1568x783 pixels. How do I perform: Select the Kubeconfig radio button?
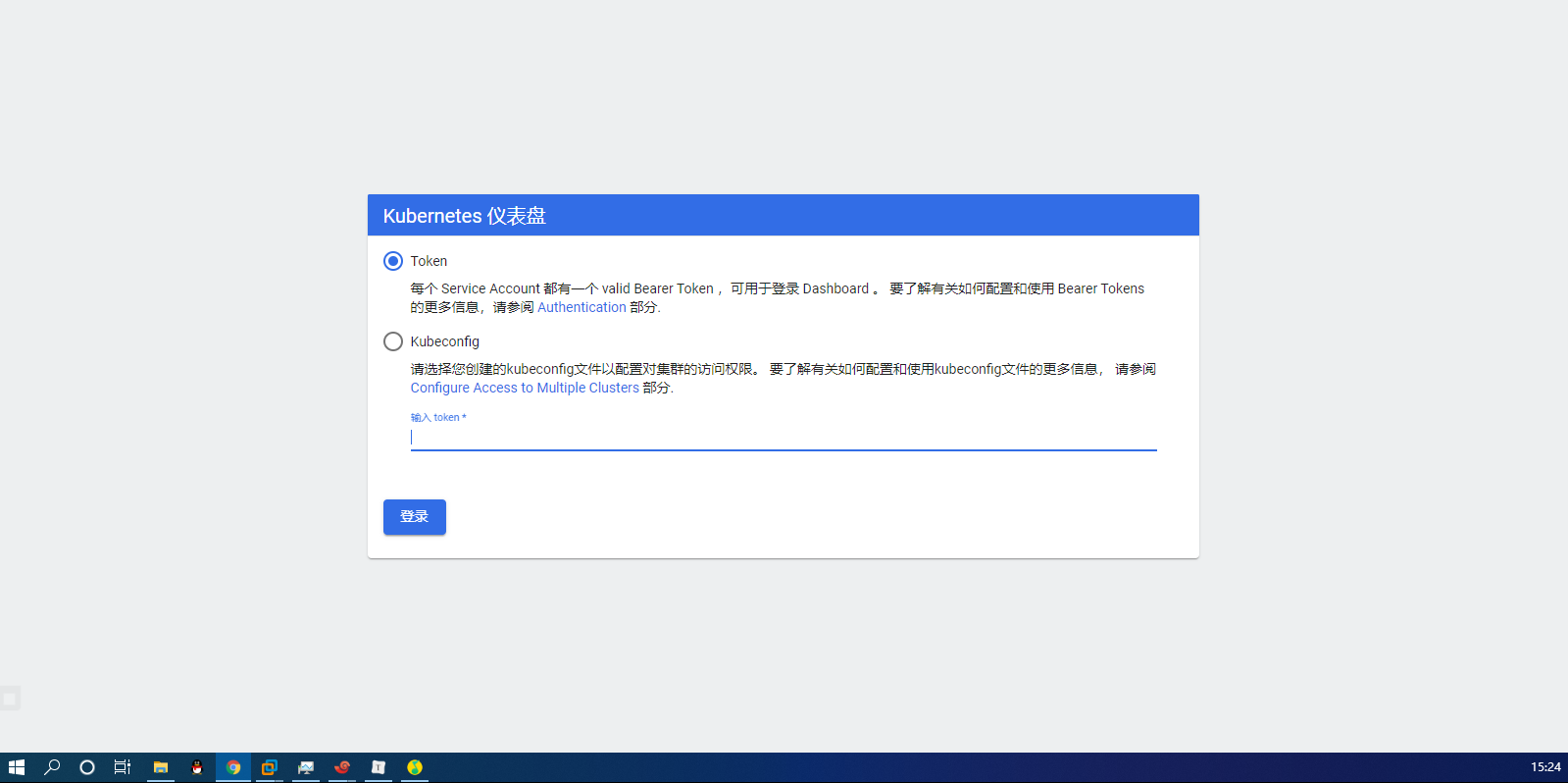(393, 341)
